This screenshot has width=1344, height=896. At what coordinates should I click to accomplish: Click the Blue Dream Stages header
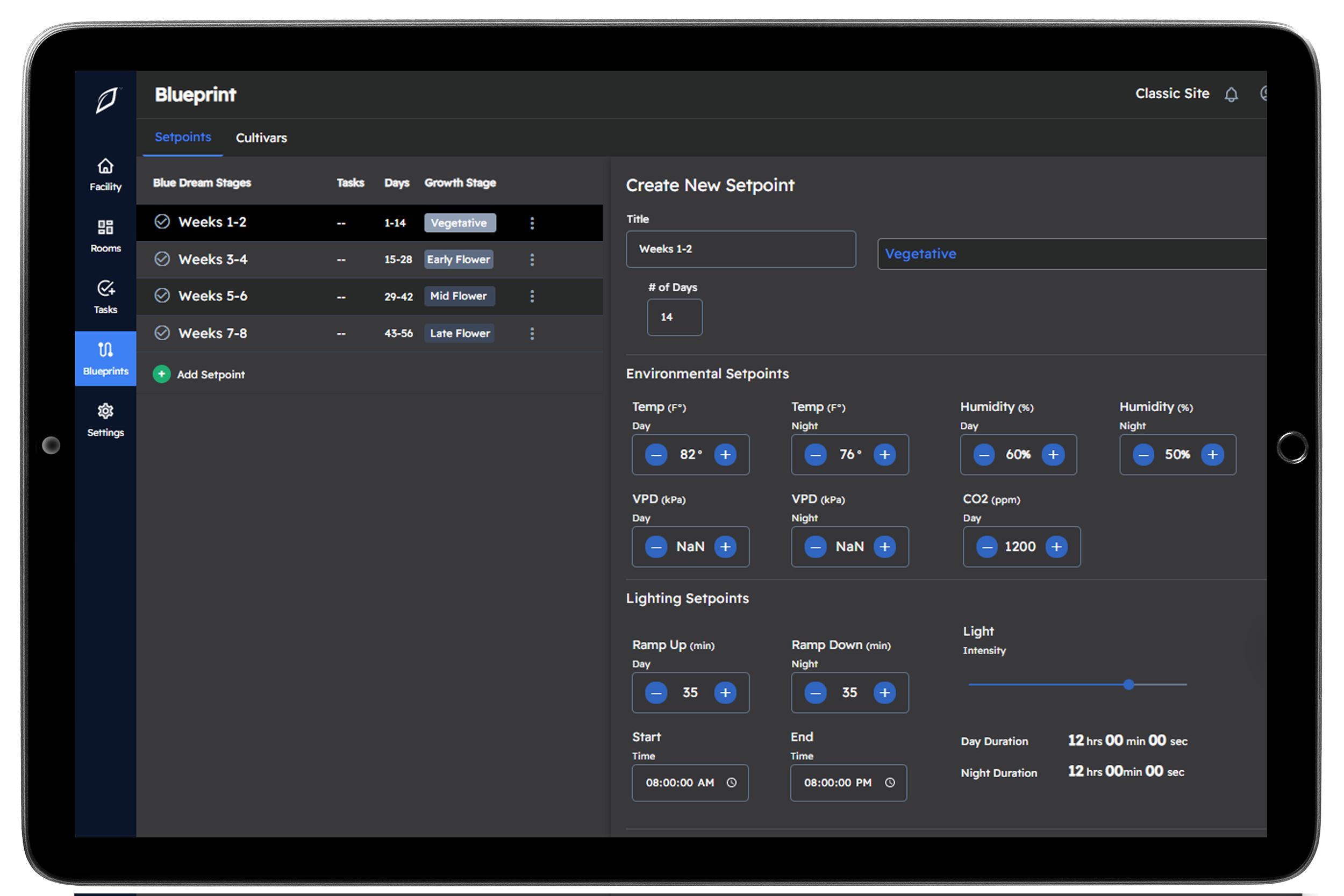(202, 183)
